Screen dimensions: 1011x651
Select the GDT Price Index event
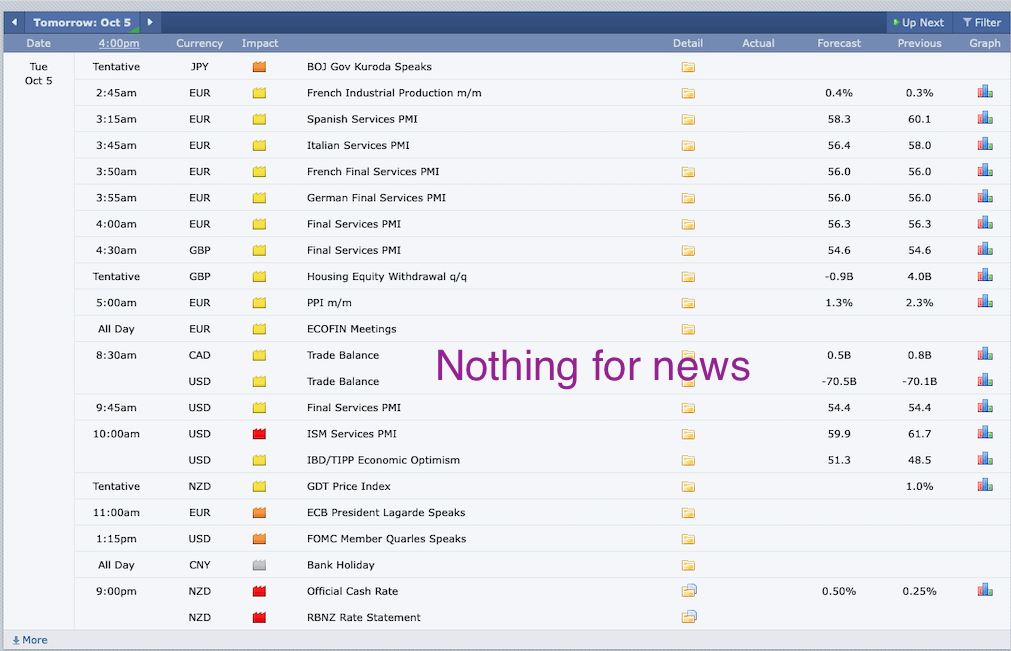click(x=348, y=487)
